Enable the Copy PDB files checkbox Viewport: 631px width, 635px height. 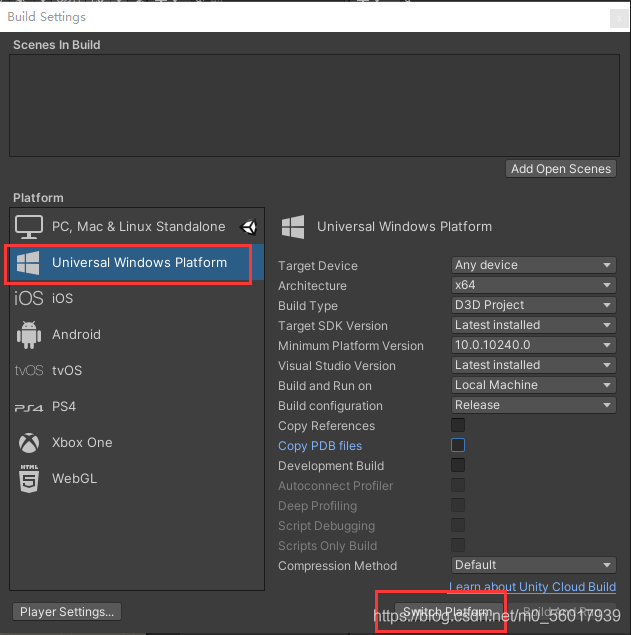coord(458,445)
